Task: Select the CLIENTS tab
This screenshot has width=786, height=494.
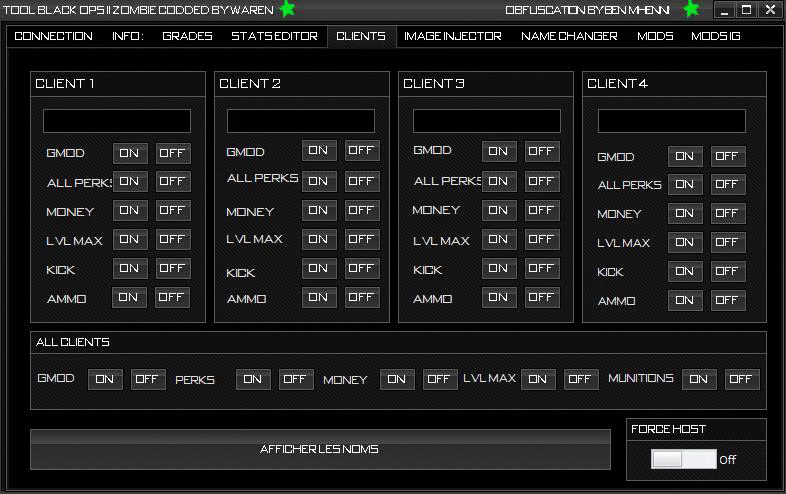Action: point(361,36)
